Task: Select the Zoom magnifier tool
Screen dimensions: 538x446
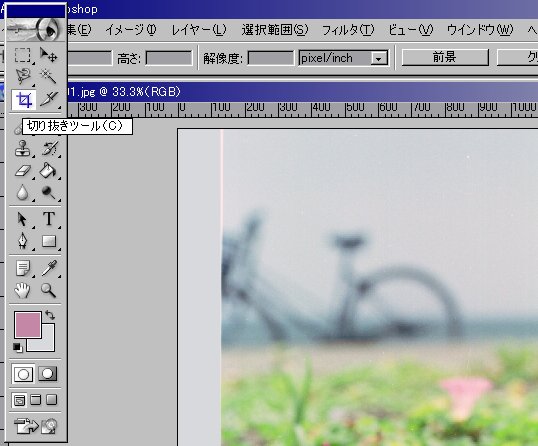Action: 49,290
